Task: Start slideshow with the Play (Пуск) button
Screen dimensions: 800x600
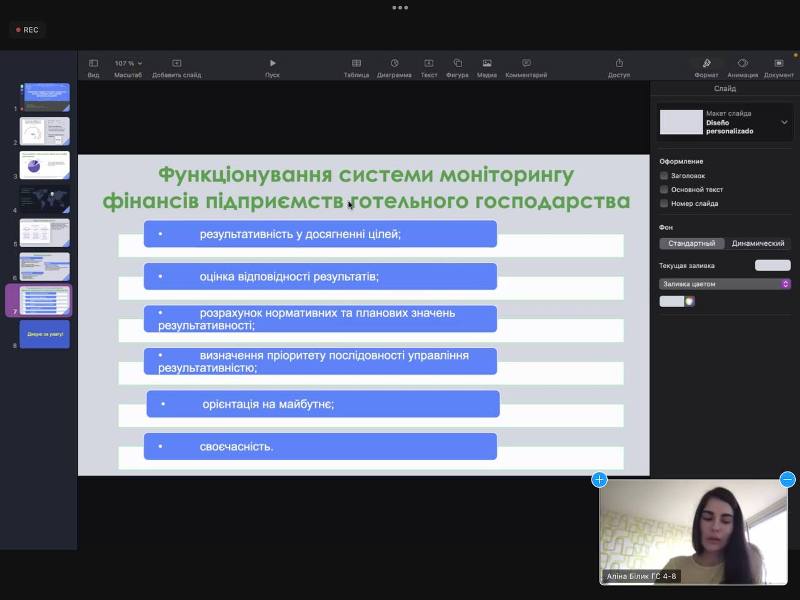Action: [x=272, y=68]
